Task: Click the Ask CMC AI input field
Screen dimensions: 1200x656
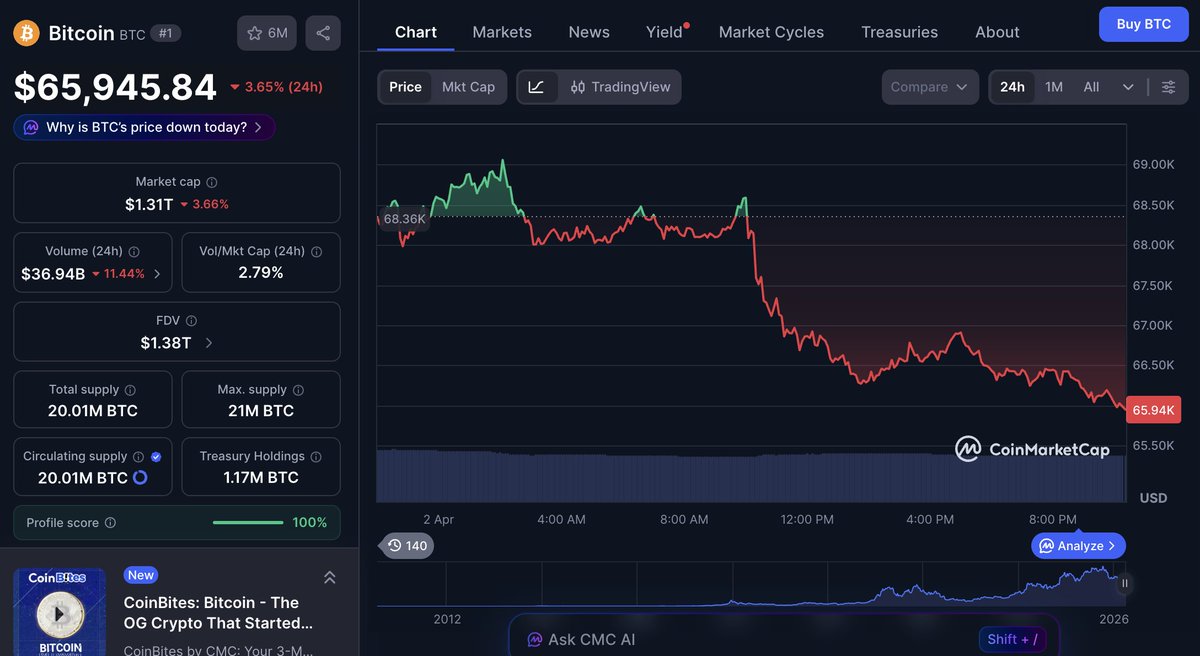Action: coord(784,638)
